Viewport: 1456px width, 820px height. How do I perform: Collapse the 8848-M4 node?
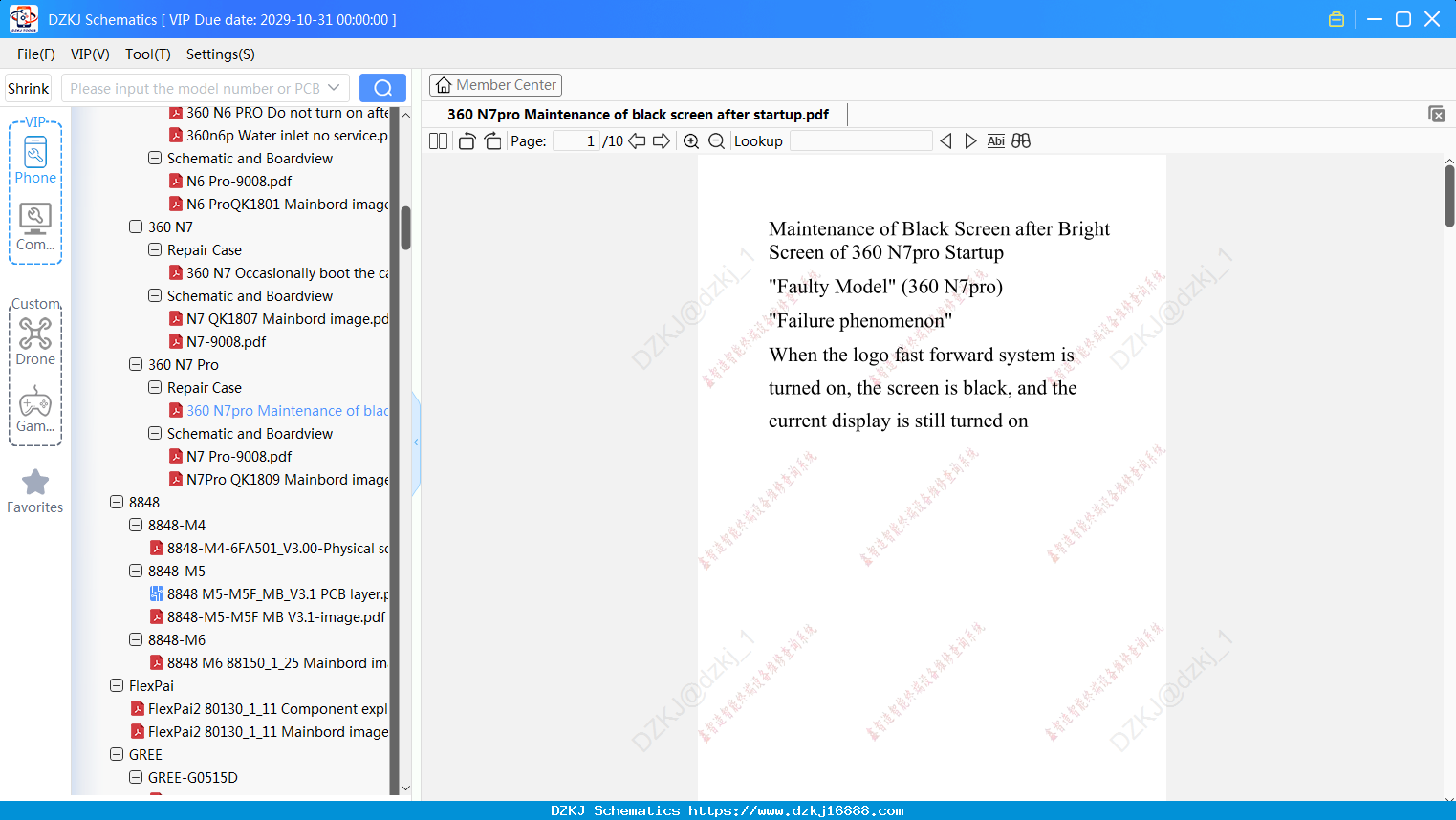pos(136,525)
